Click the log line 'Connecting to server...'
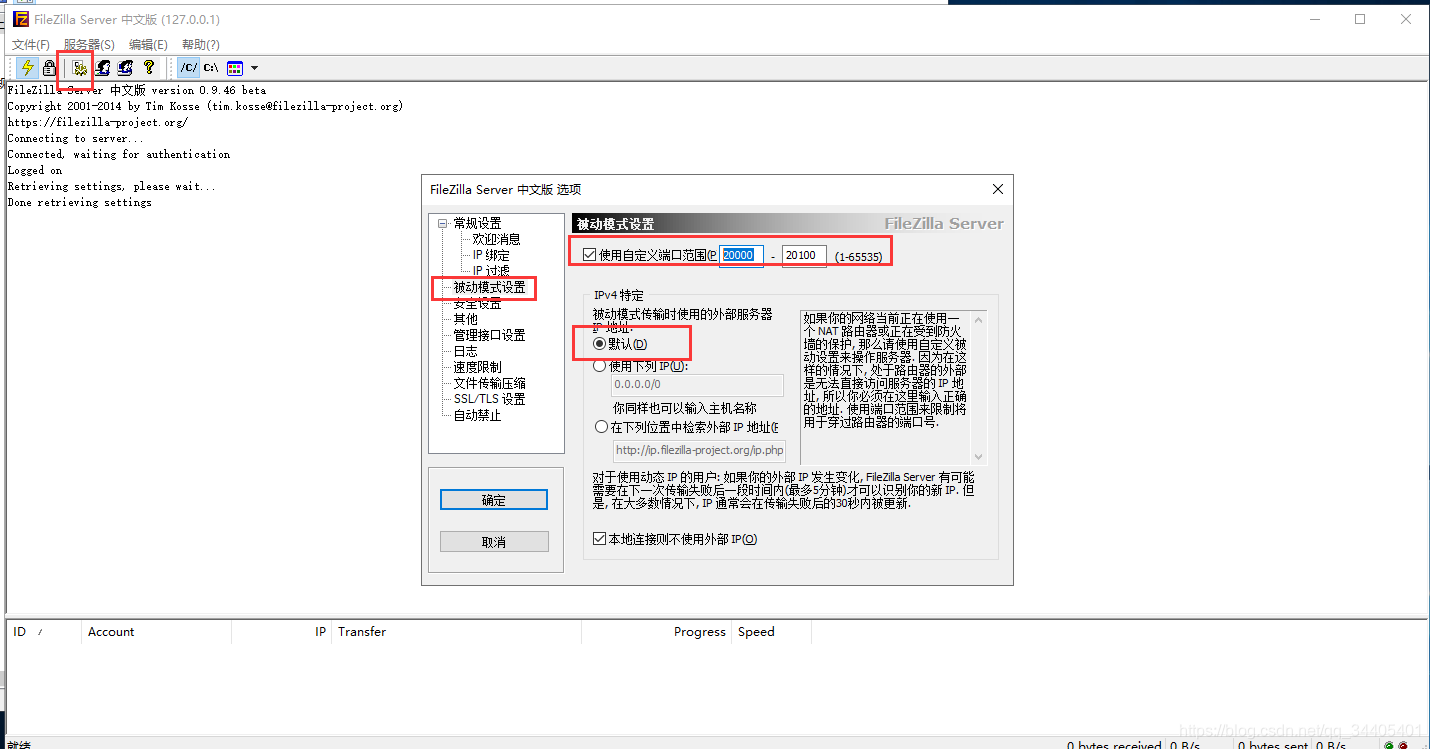Screen dimensions: 1430x749 [x=76, y=138]
